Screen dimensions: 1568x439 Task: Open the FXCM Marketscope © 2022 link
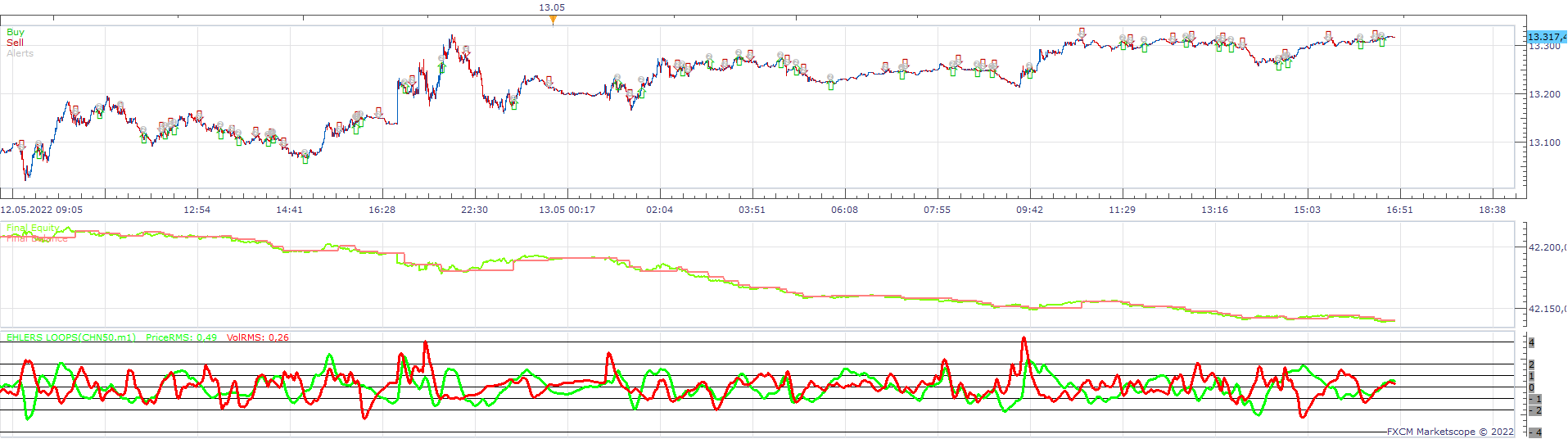[1450, 432]
